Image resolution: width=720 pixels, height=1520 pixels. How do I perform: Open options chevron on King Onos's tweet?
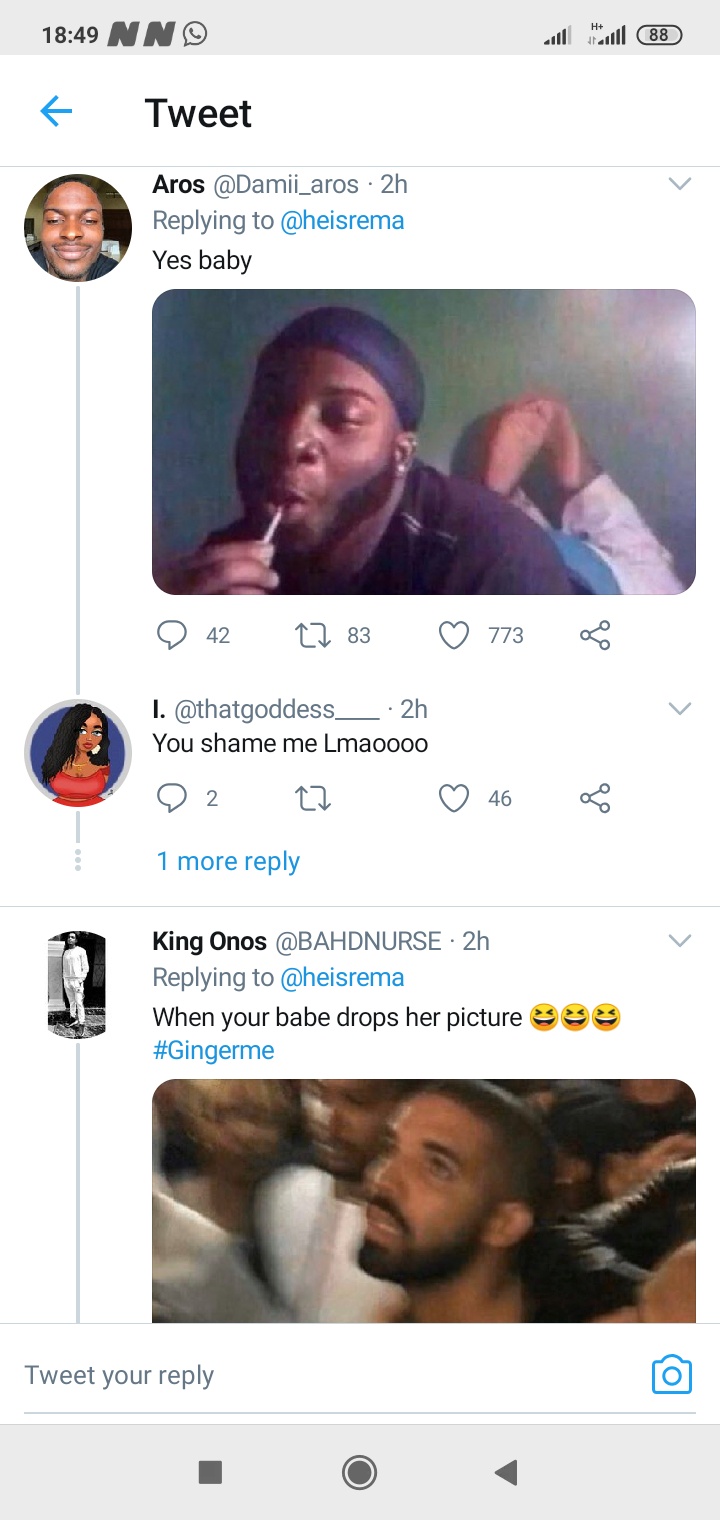(680, 941)
